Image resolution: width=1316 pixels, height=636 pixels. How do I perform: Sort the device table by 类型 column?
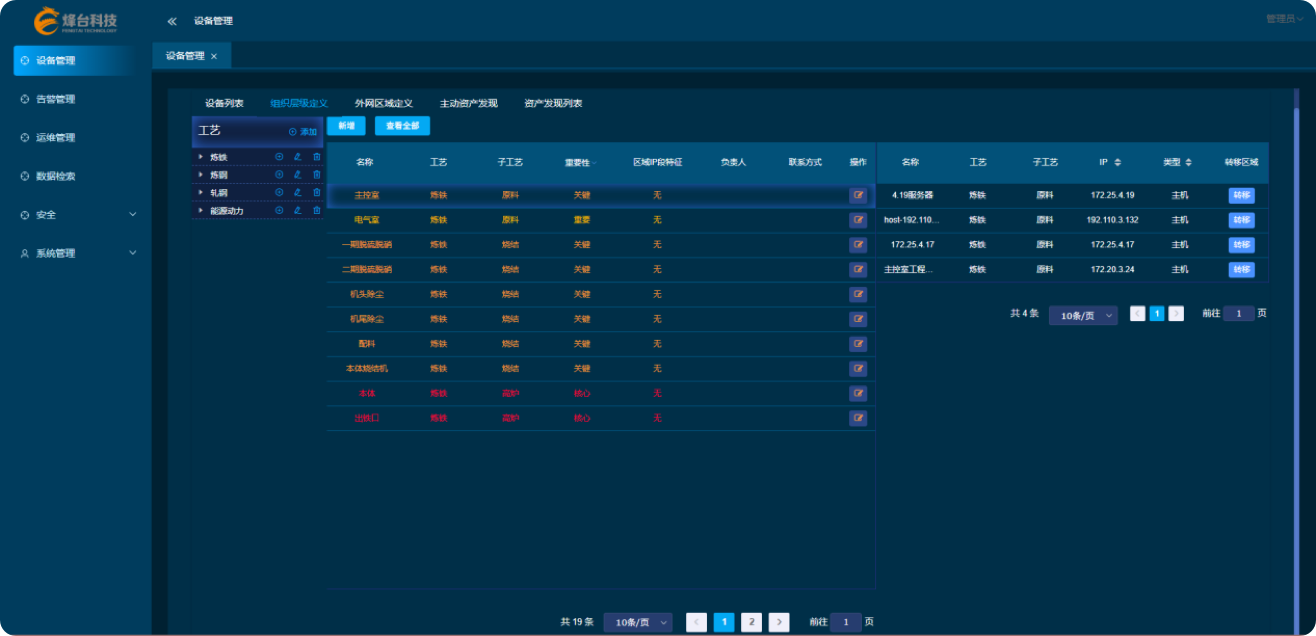(x=1188, y=163)
